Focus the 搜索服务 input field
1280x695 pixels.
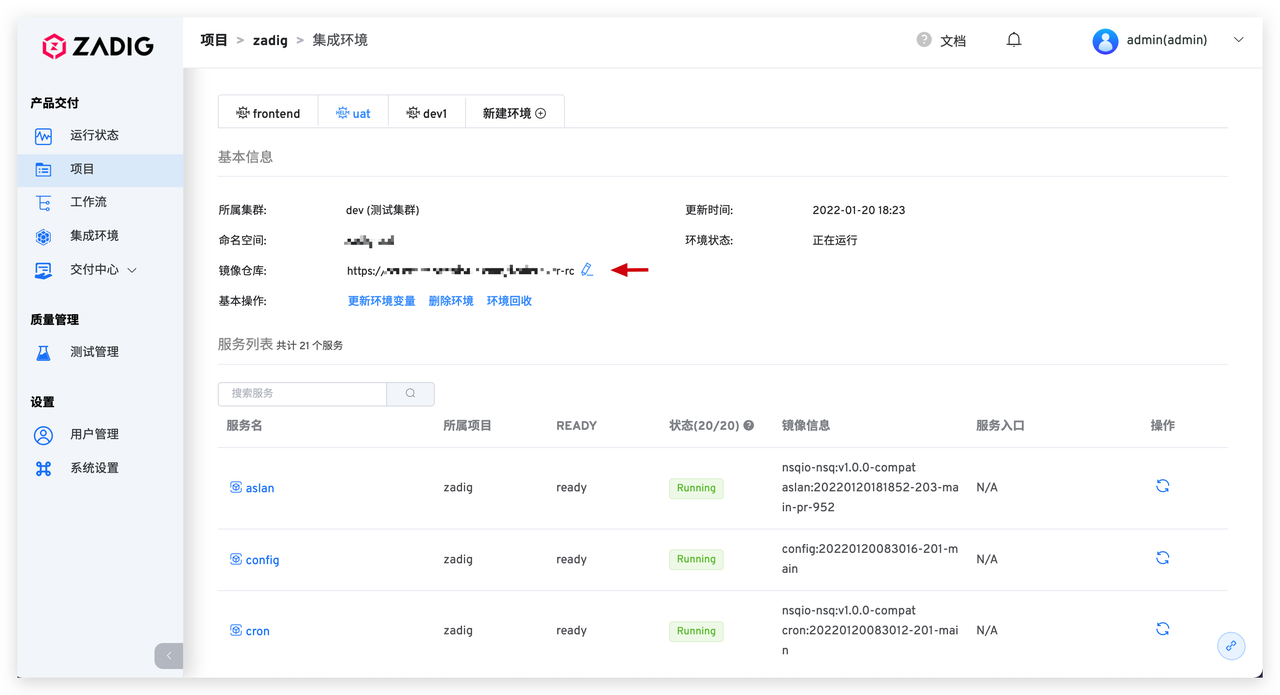tap(302, 393)
